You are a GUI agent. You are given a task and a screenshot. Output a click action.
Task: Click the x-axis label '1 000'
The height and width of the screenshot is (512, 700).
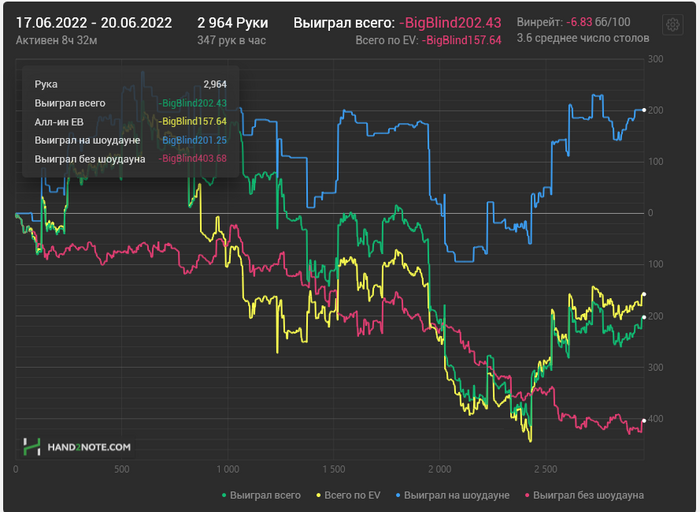pyautogui.click(x=228, y=469)
